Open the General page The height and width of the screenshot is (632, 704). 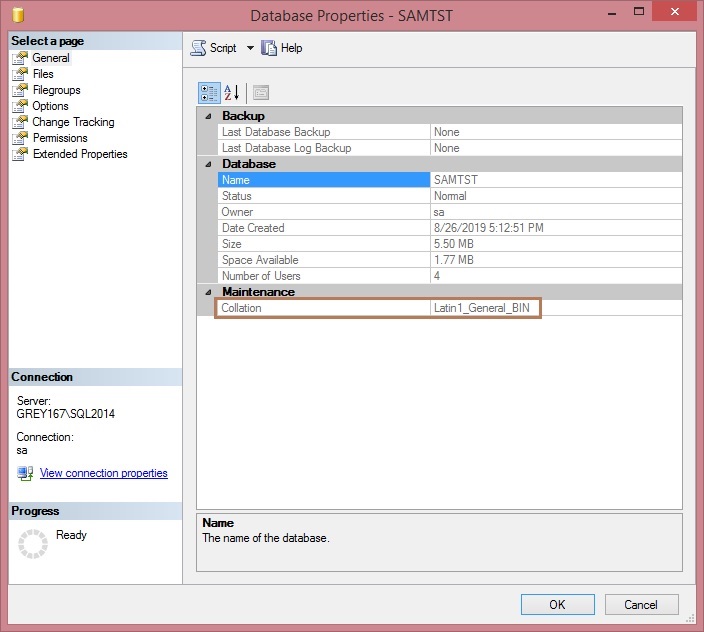click(x=50, y=58)
